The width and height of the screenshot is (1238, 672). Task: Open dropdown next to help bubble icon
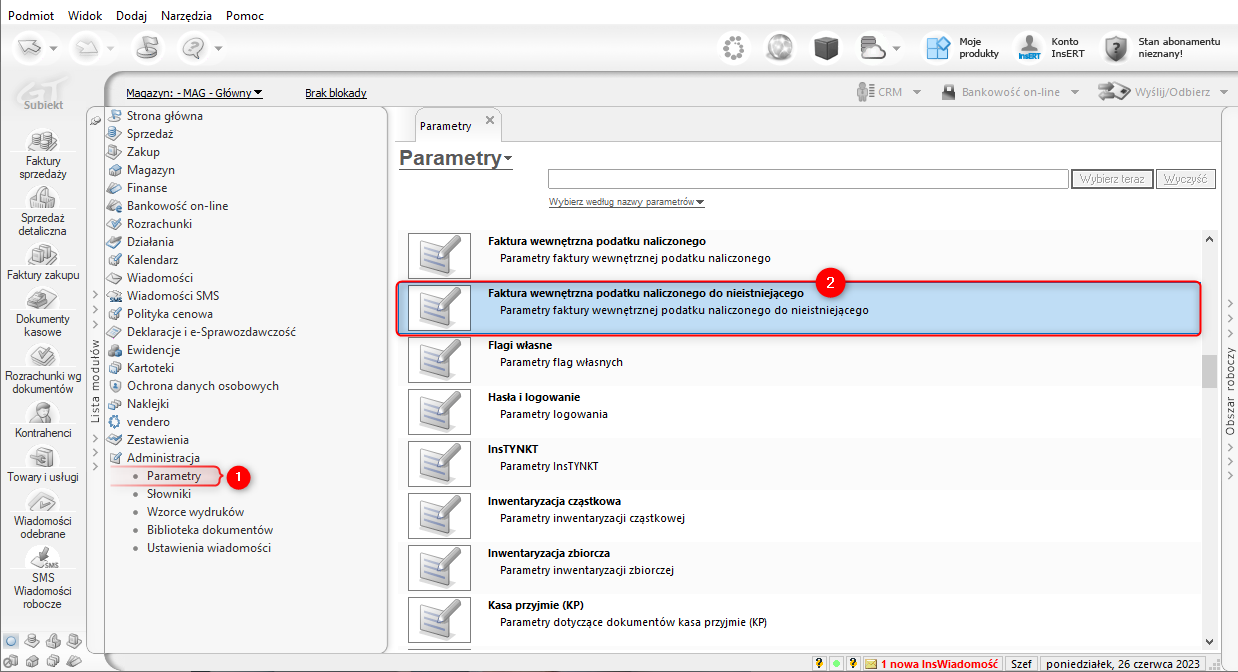[x=219, y=48]
